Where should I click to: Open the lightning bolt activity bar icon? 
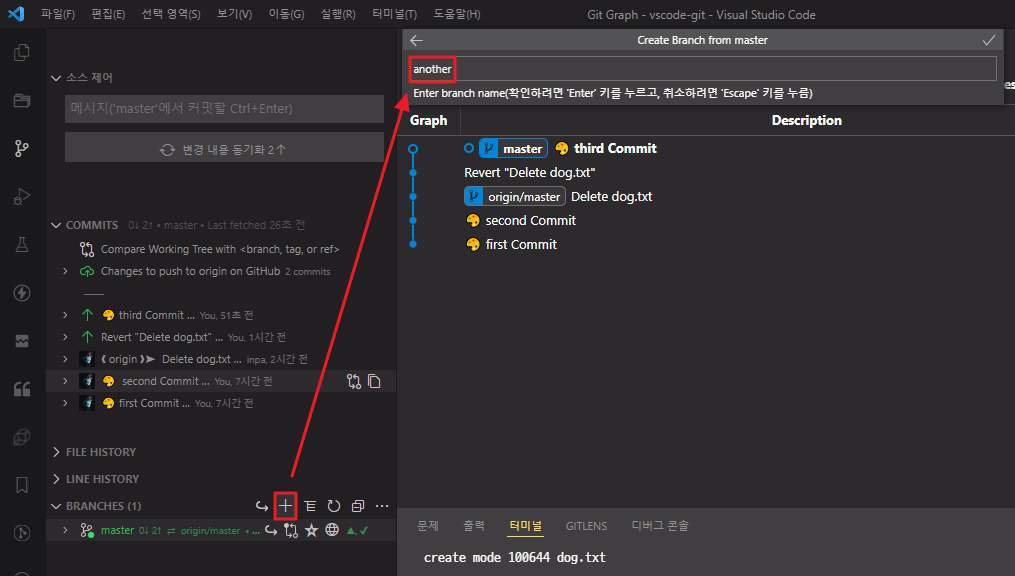tap(22, 293)
